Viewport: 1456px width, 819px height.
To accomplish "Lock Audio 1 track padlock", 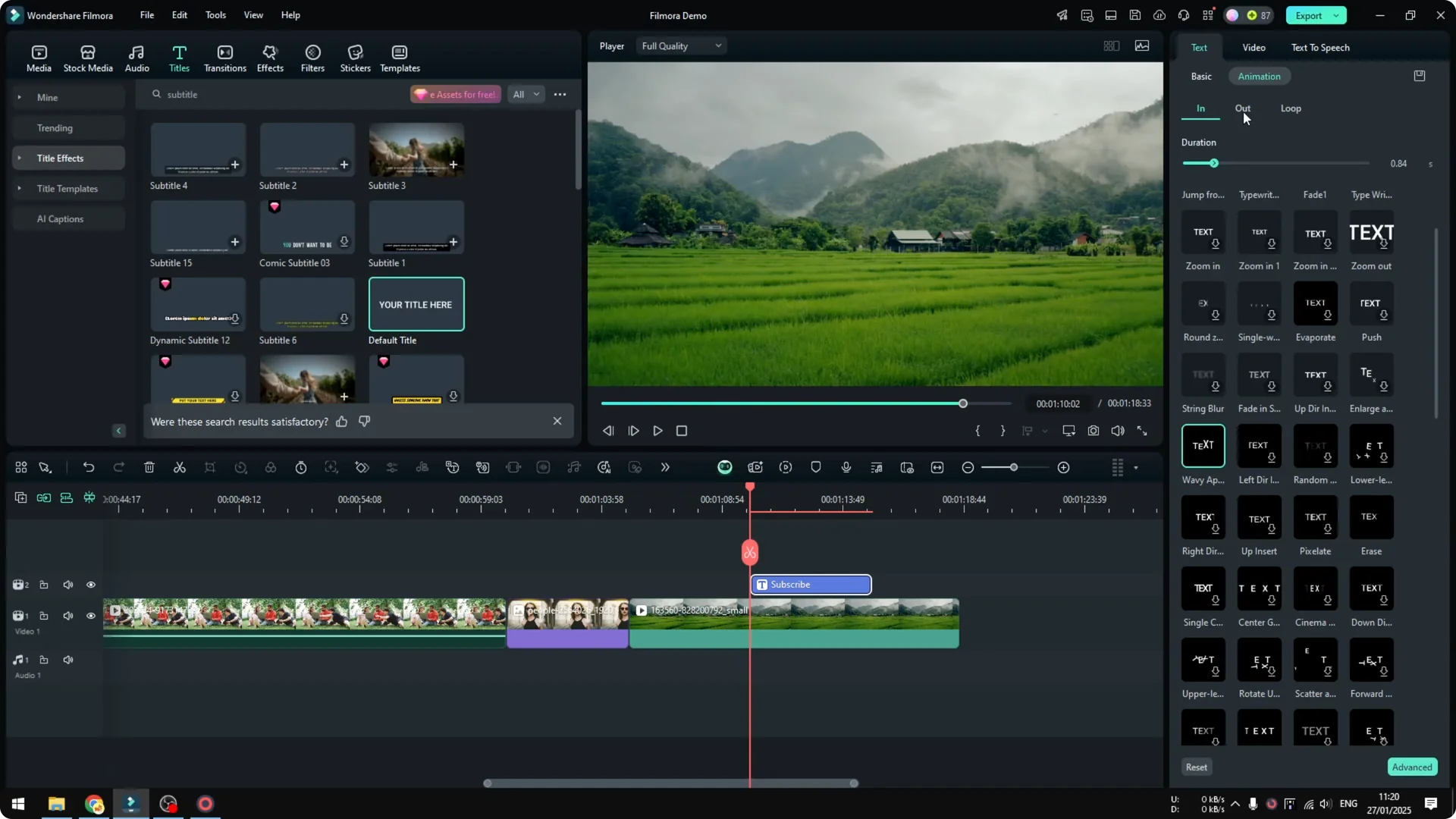I will (44, 660).
